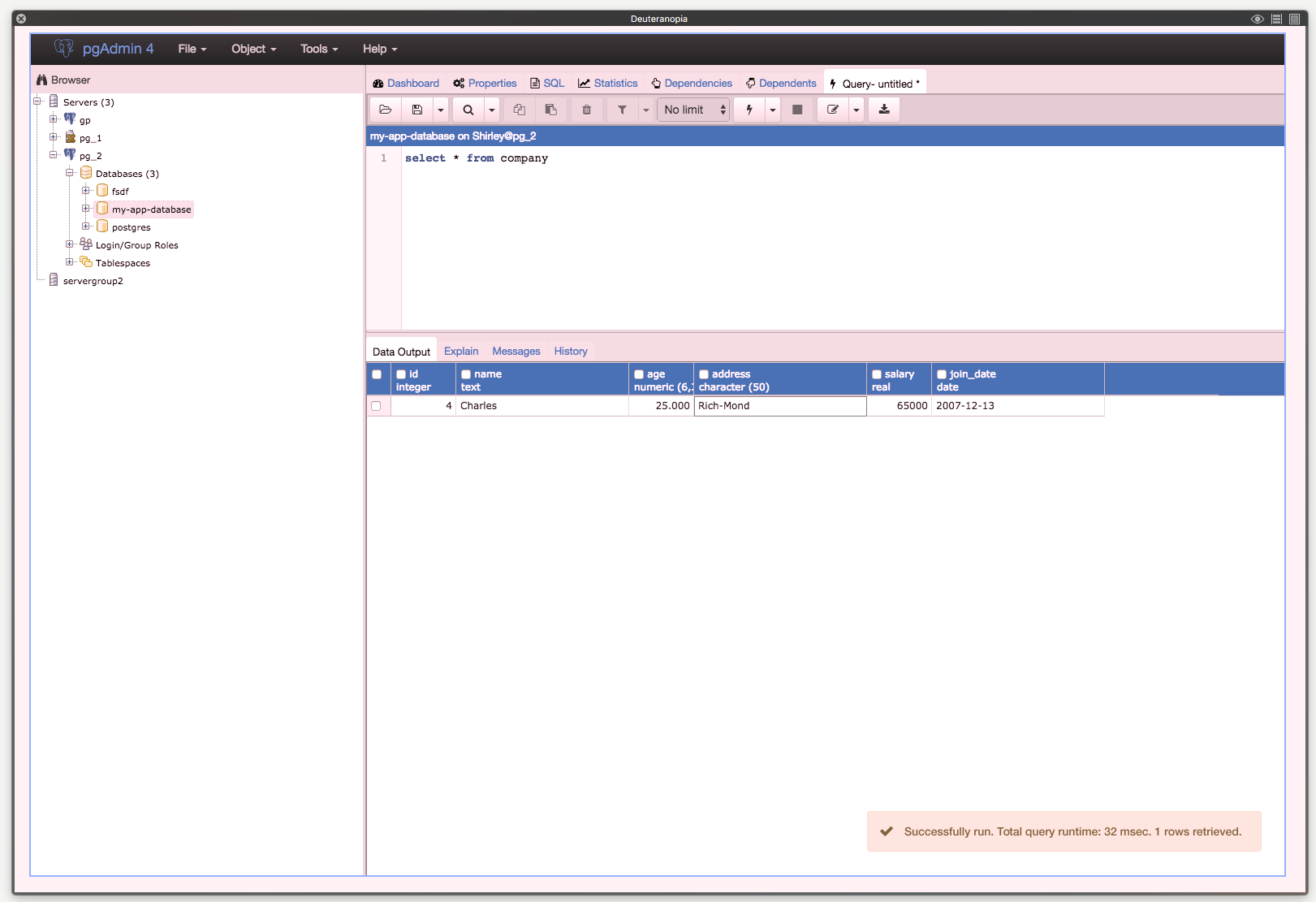Select Login/Group Roles in browser tree
Viewport: 1316px width, 902px height.
(x=136, y=245)
